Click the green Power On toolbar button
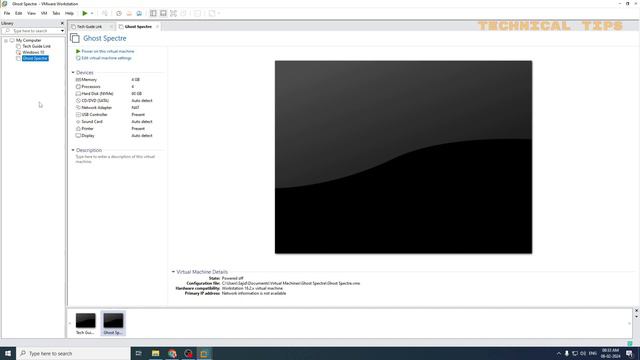Image resolution: width=640 pixels, height=360 pixels. pyautogui.click(x=84, y=13)
